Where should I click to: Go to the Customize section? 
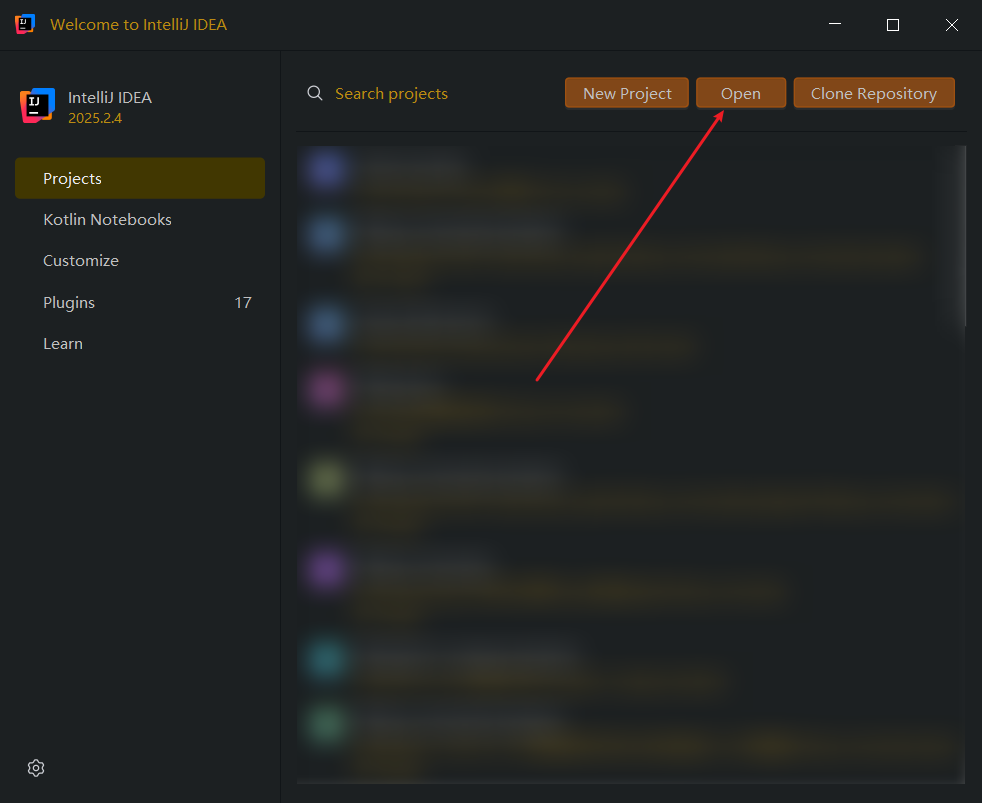81,260
